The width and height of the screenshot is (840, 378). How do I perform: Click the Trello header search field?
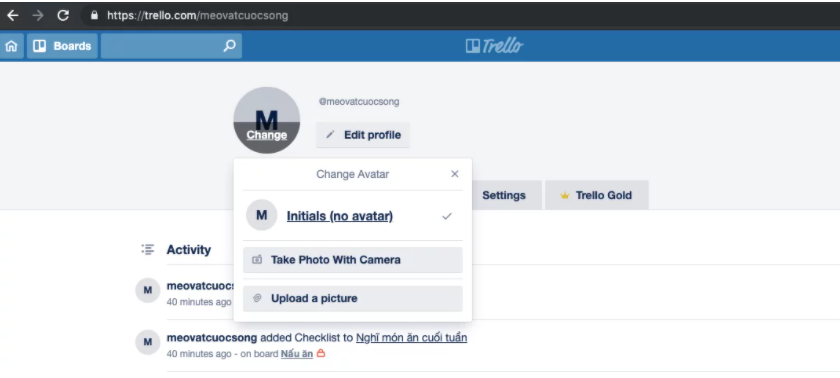171,46
